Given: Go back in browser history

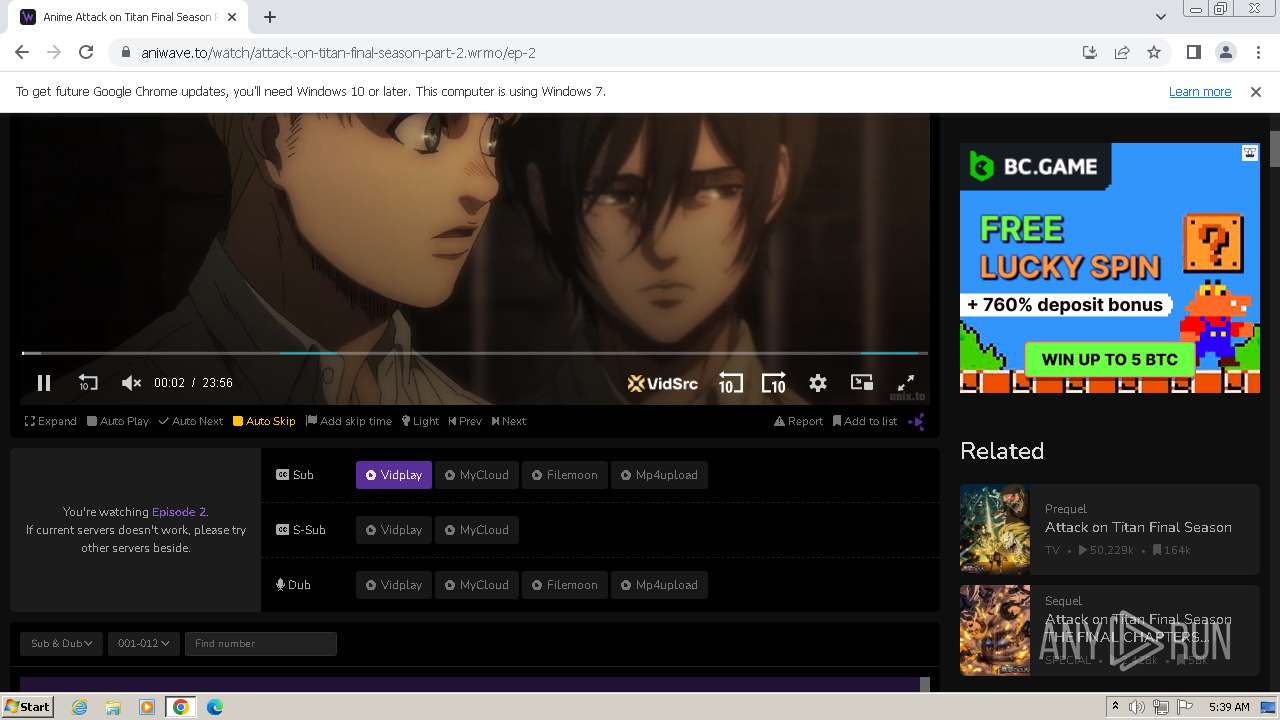Looking at the screenshot, I should [x=22, y=52].
